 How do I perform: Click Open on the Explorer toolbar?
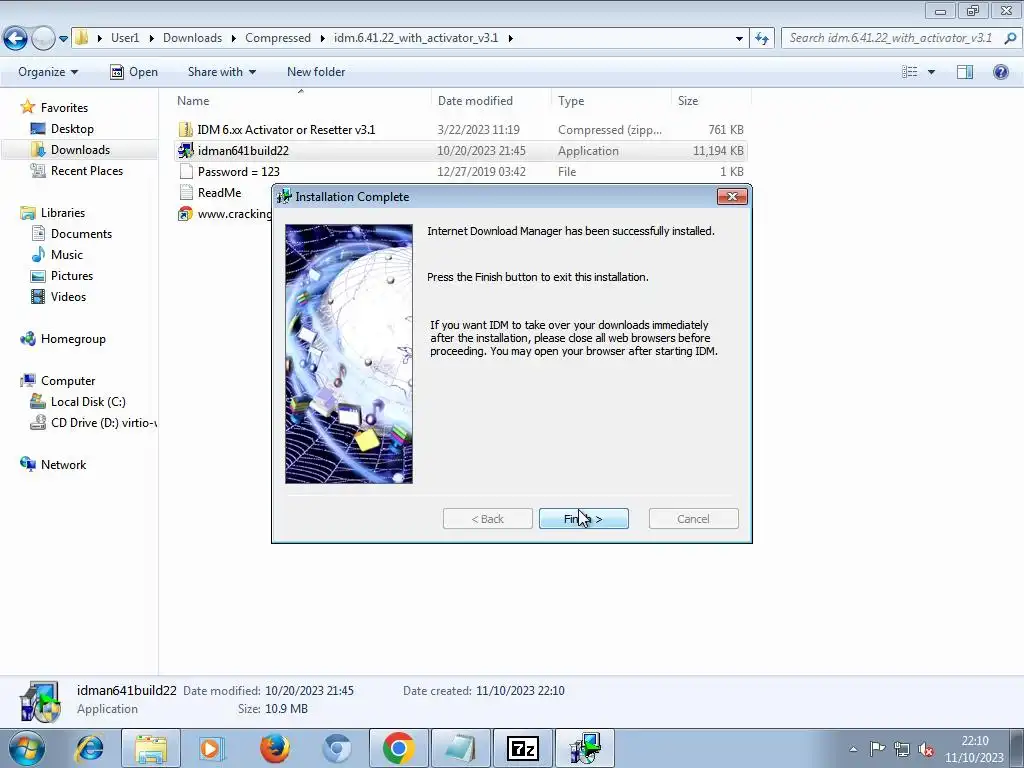pos(134,72)
